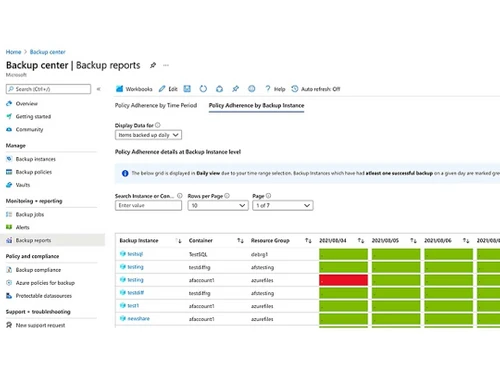Open New support request
The width and height of the screenshot is (500, 375).
40,325
